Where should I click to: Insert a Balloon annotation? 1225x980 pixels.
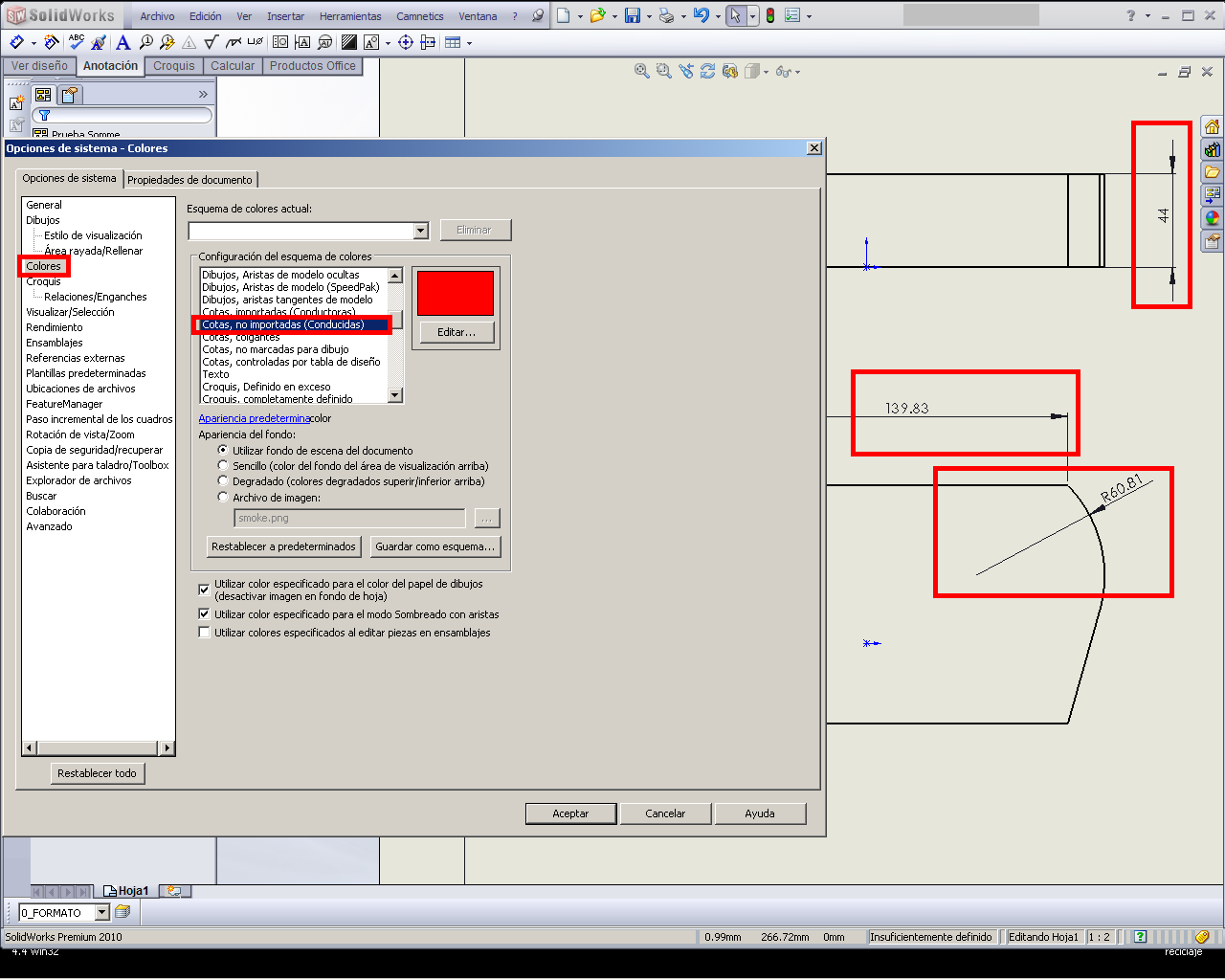pos(145,42)
